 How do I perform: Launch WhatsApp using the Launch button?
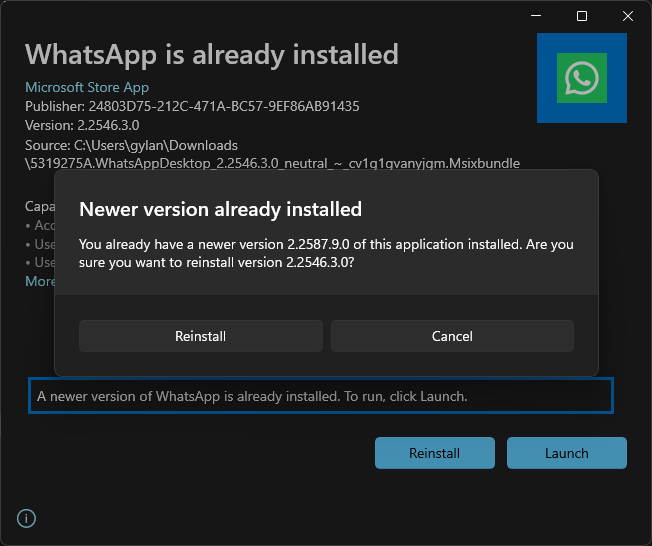566,453
